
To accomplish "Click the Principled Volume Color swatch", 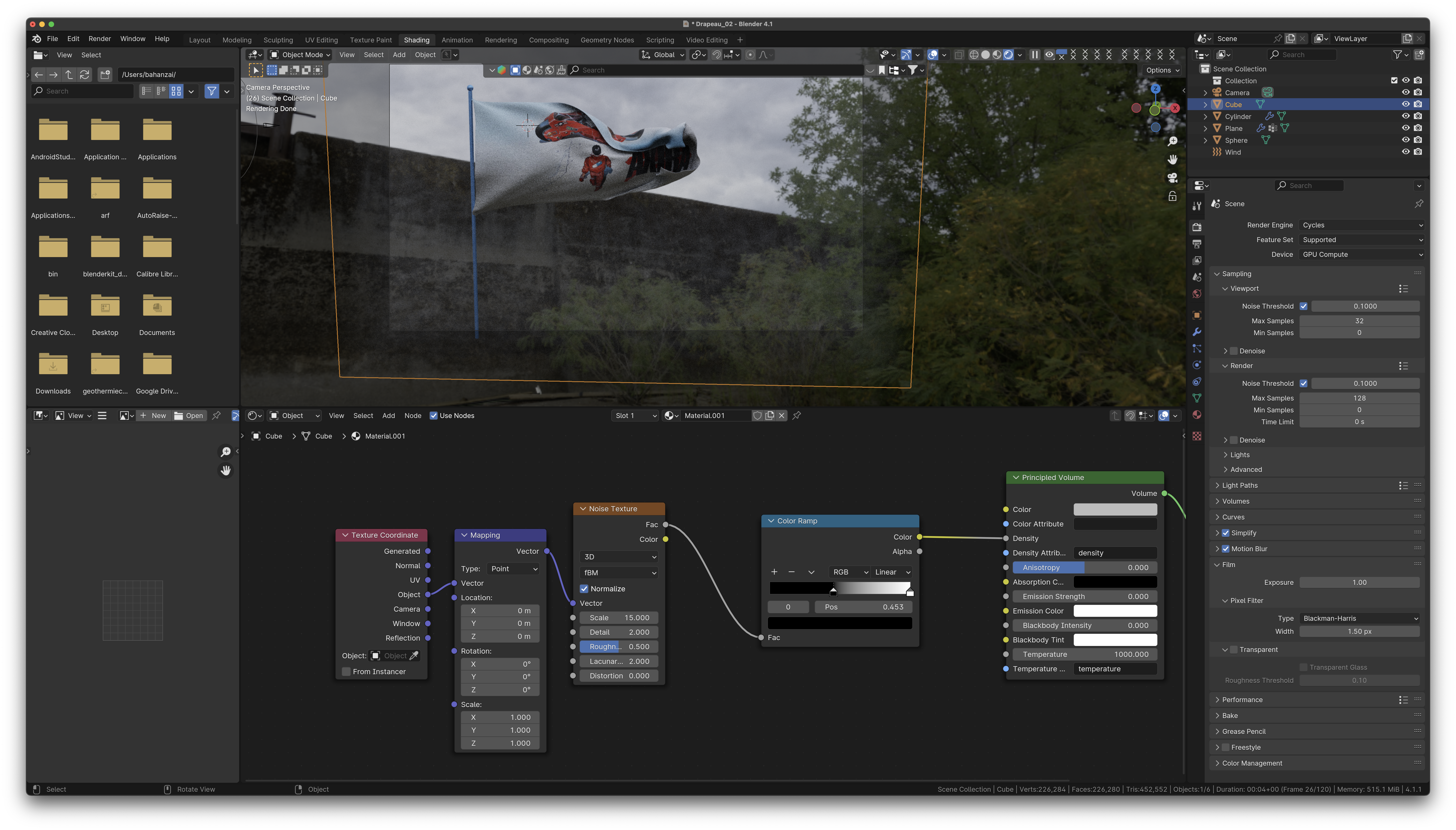I will coord(1115,510).
